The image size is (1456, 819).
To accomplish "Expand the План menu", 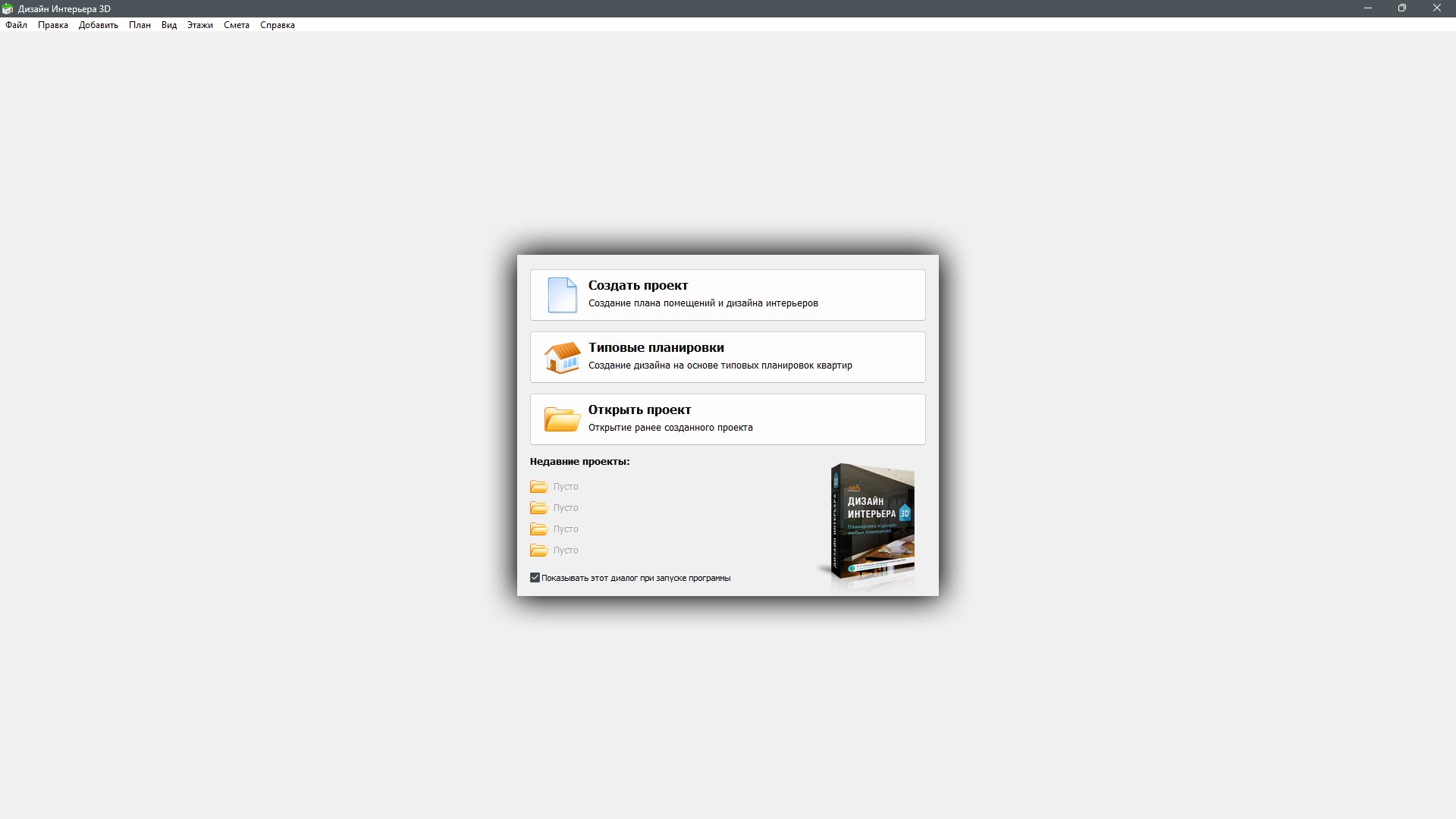I will [140, 25].
